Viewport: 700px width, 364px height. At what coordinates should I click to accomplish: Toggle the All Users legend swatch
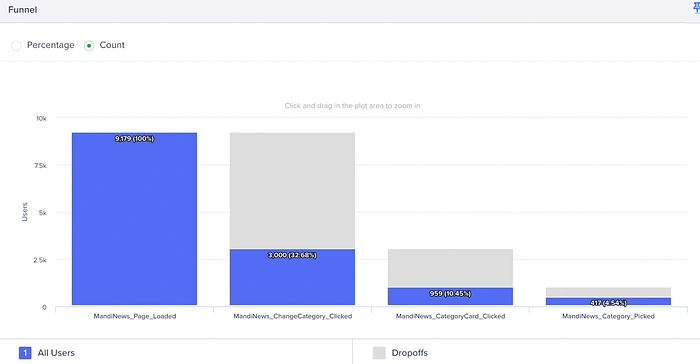25,353
